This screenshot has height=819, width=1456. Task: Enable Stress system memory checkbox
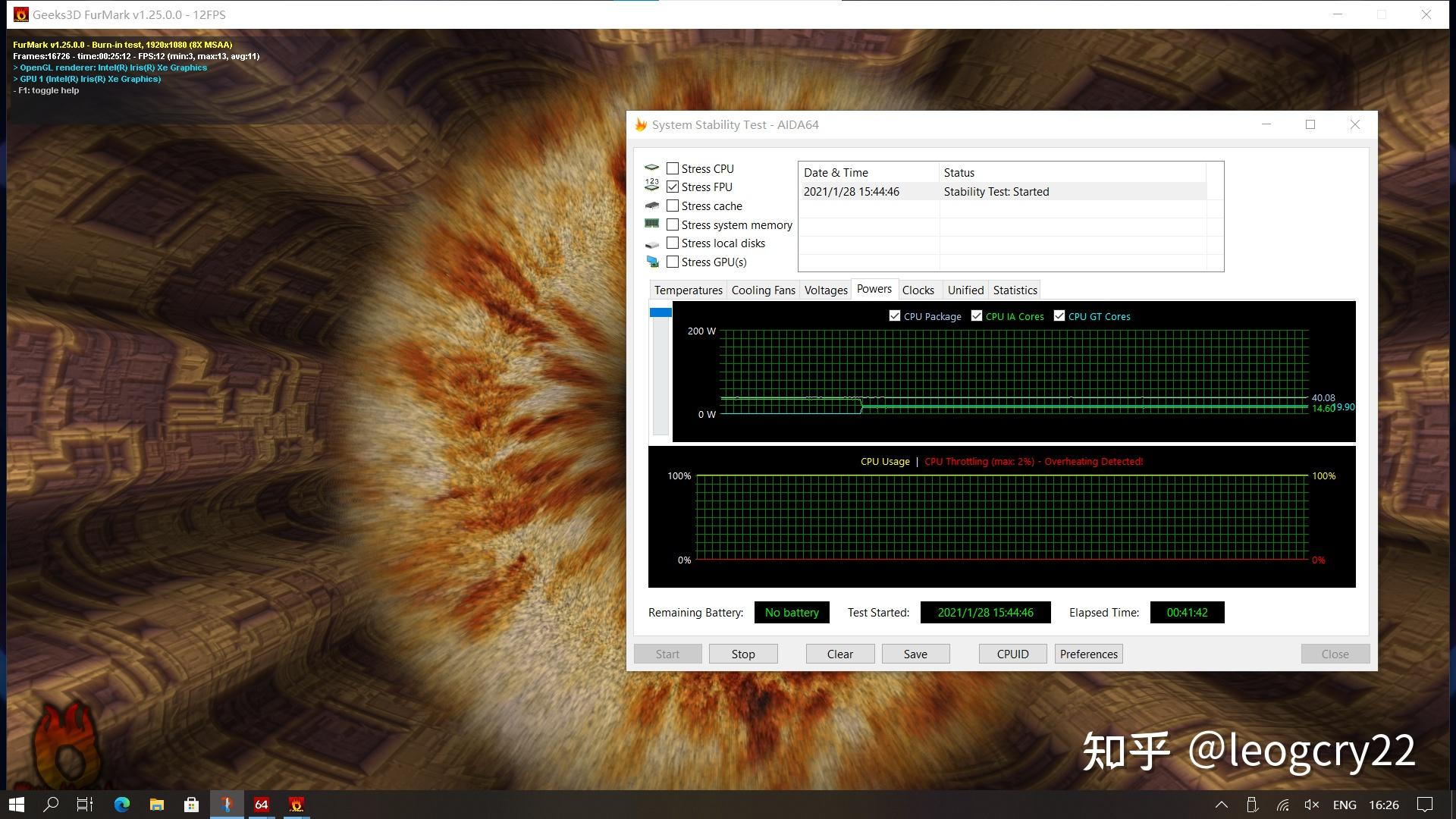point(673,224)
